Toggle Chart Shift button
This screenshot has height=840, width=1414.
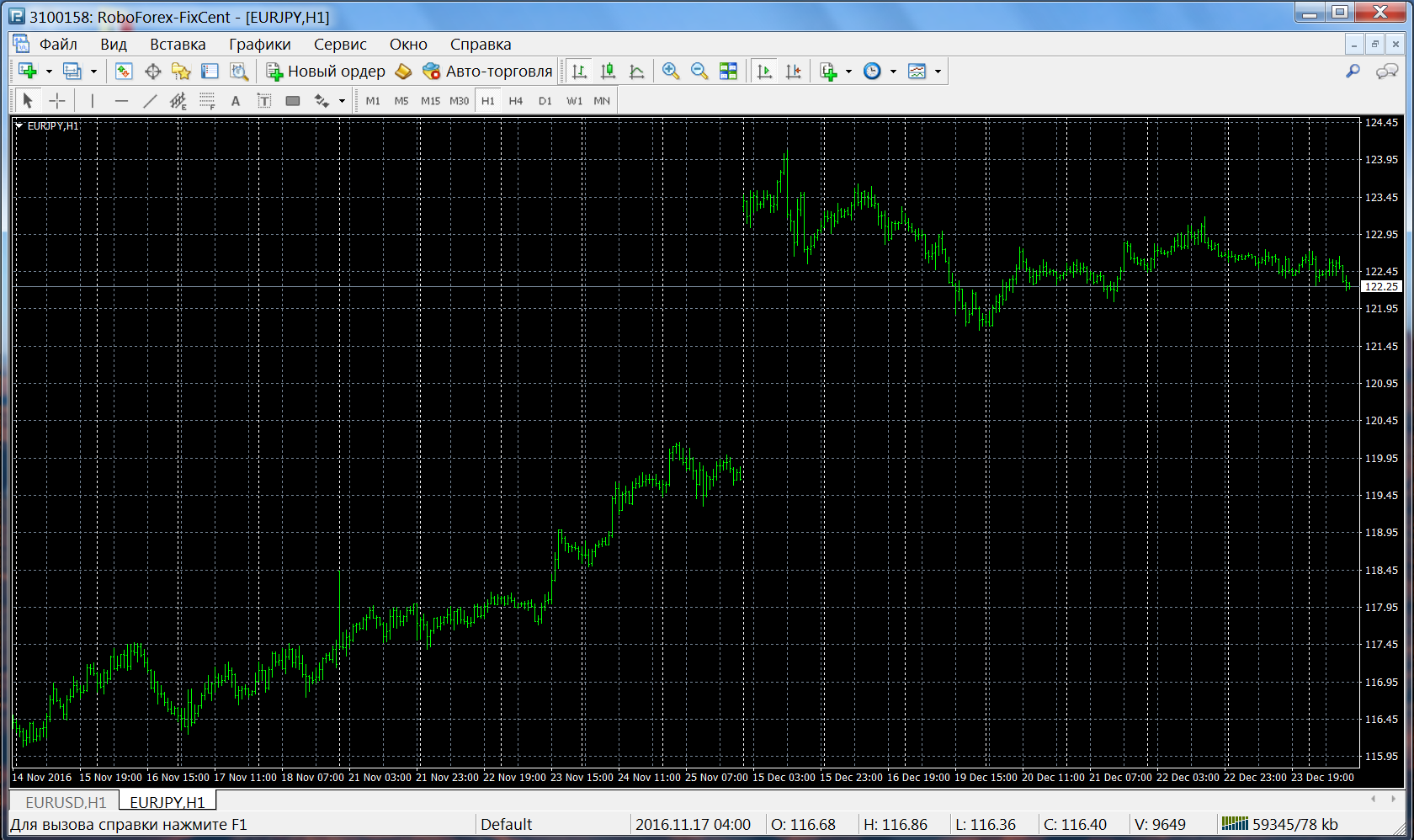pyautogui.click(x=793, y=72)
